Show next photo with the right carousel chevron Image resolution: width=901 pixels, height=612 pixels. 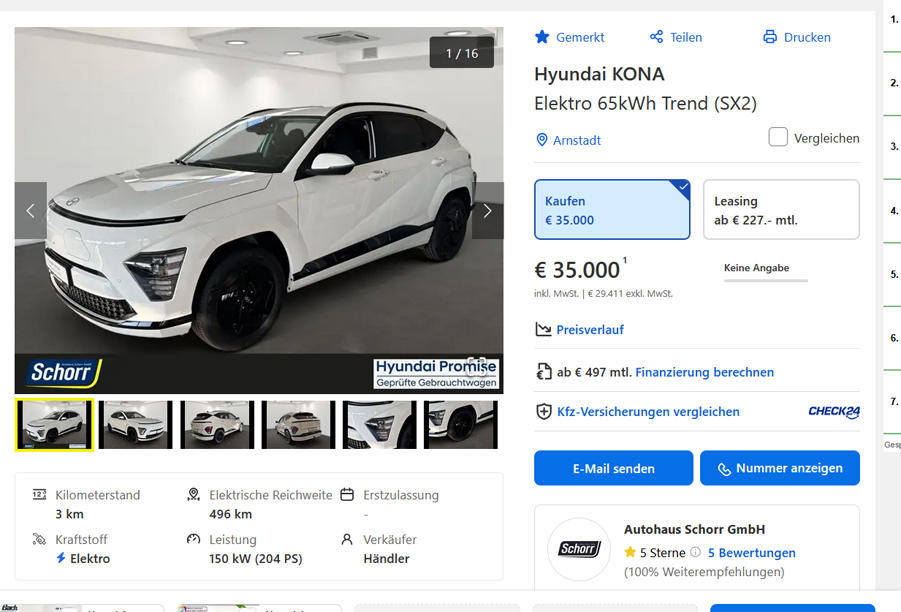487,211
